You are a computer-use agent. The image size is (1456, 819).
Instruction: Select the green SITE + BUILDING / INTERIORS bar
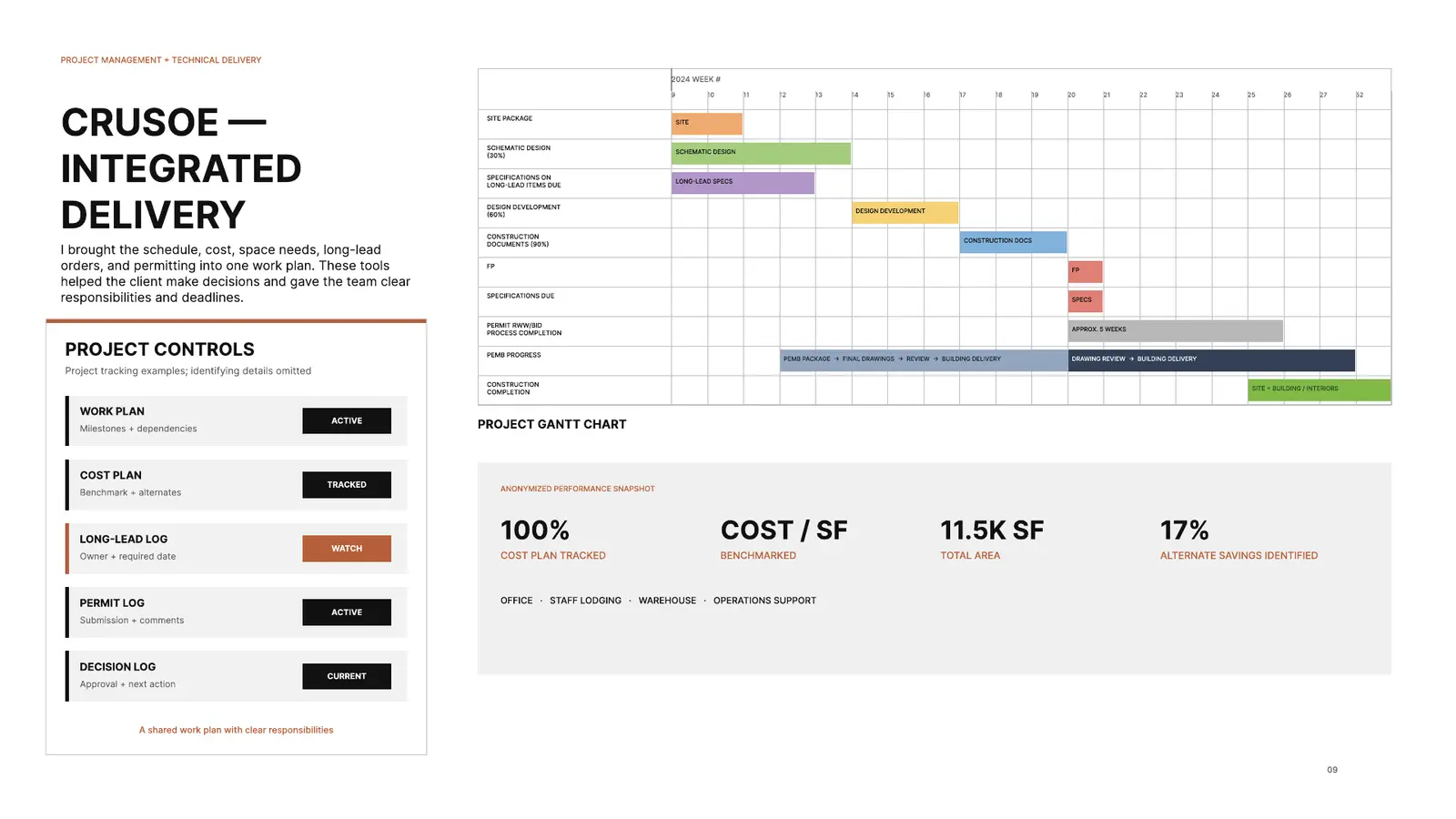tap(1319, 389)
